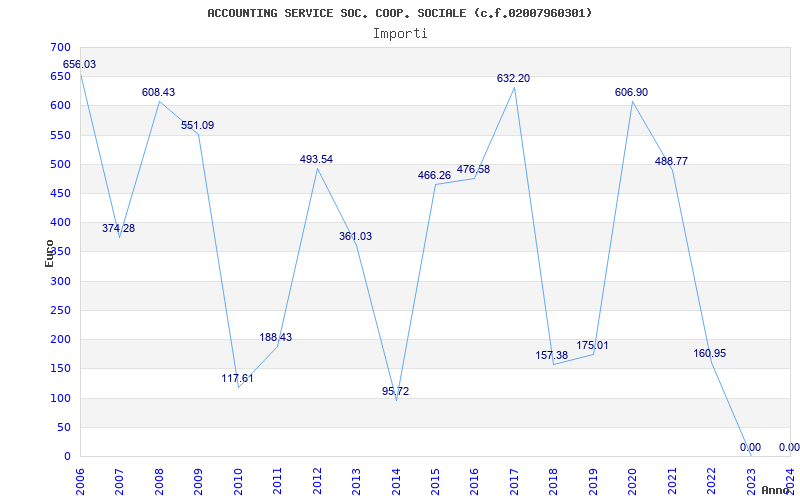Click the 2008 x-axis year label

(x=159, y=481)
